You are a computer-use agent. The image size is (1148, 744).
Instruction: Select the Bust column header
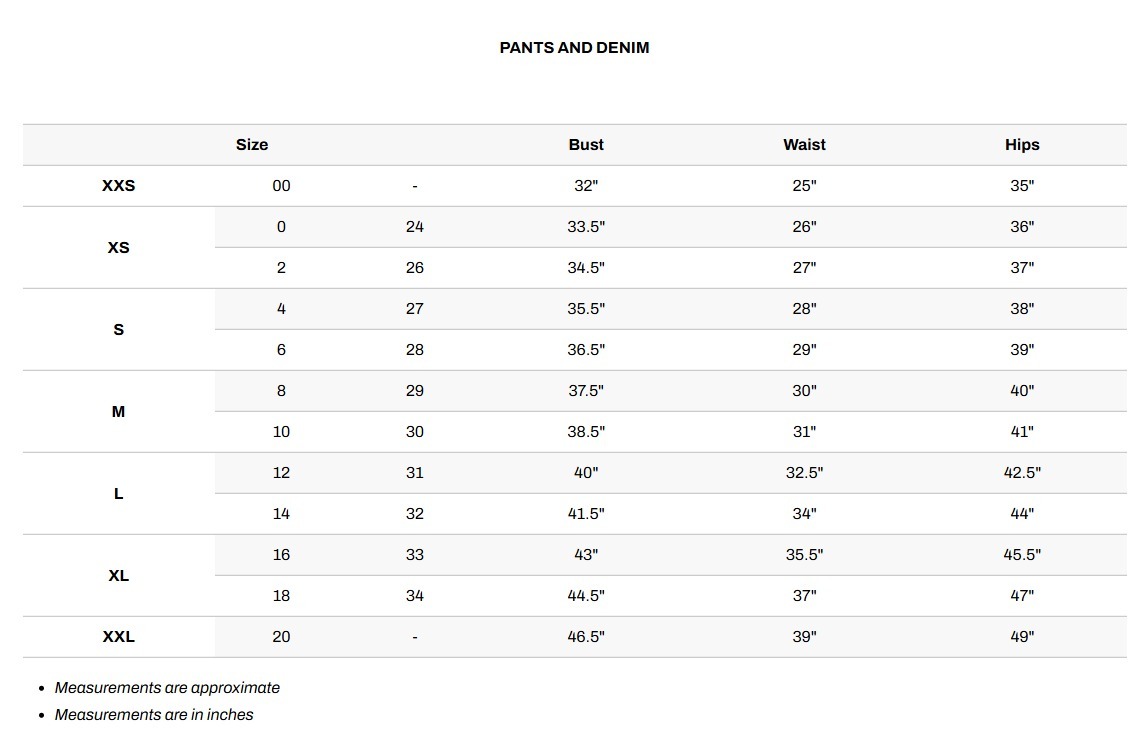point(586,144)
